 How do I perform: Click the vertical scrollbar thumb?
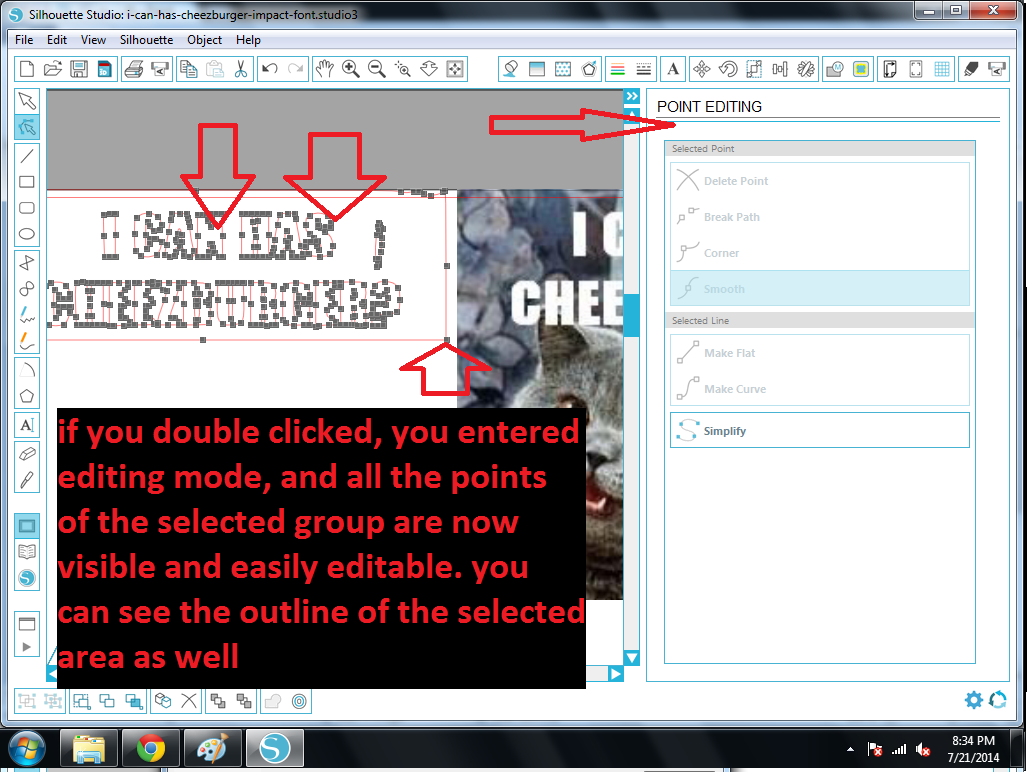tap(631, 315)
